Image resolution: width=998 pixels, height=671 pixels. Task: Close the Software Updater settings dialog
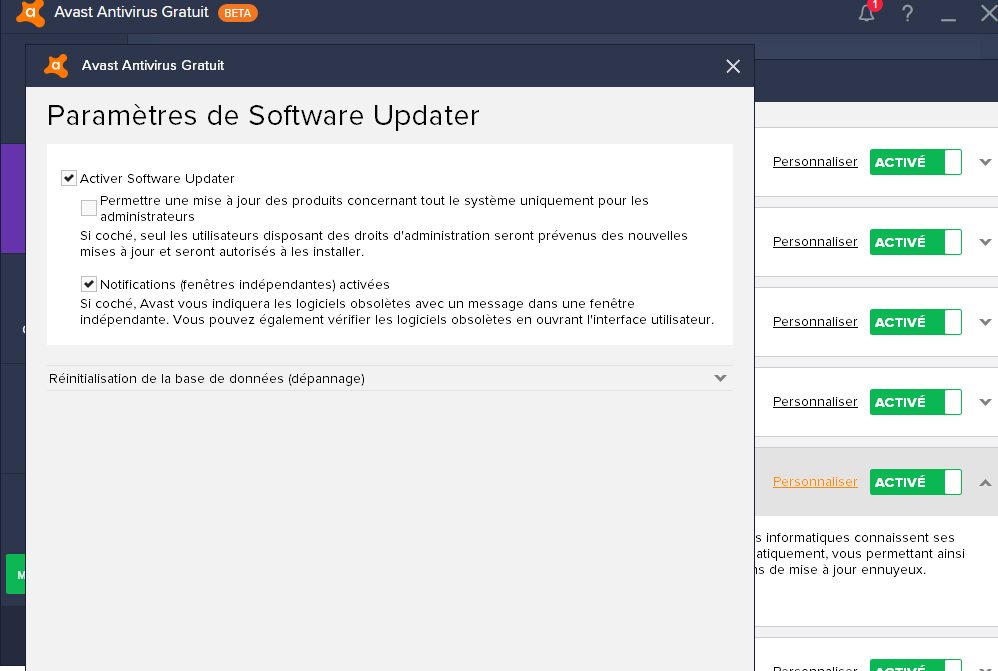pyautogui.click(x=733, y=66)
